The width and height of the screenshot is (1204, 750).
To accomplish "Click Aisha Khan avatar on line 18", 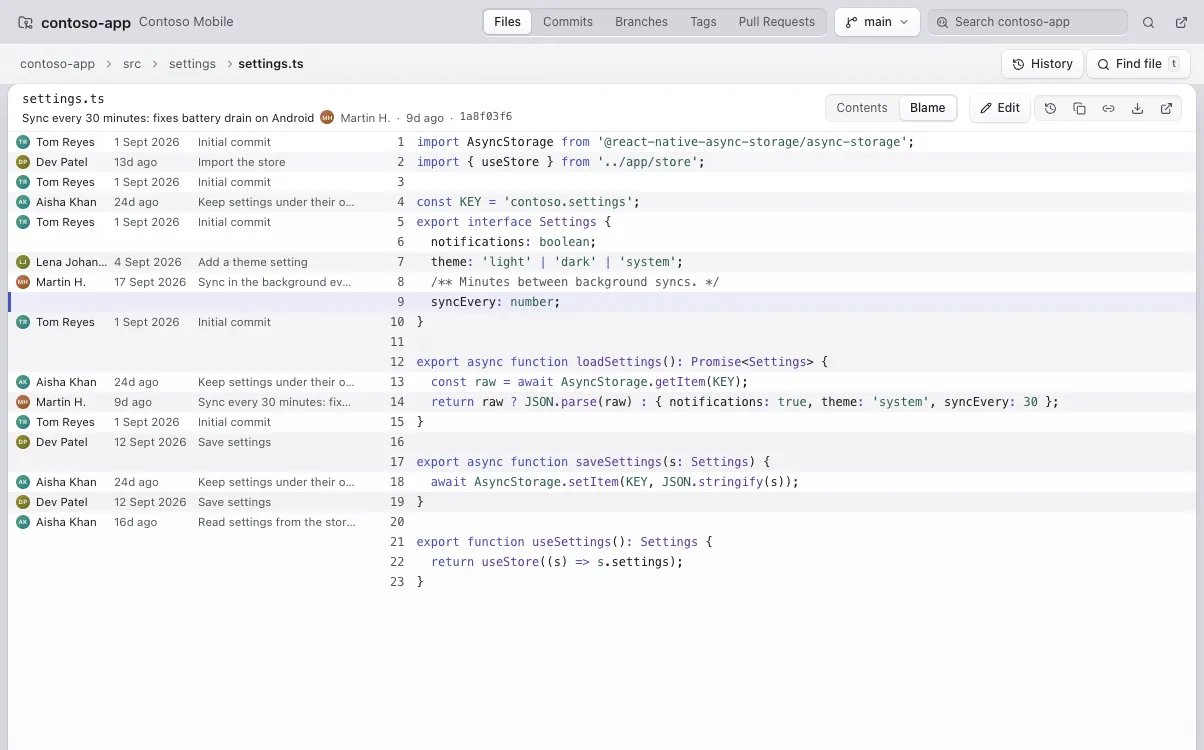I will (x=23, y=482).
